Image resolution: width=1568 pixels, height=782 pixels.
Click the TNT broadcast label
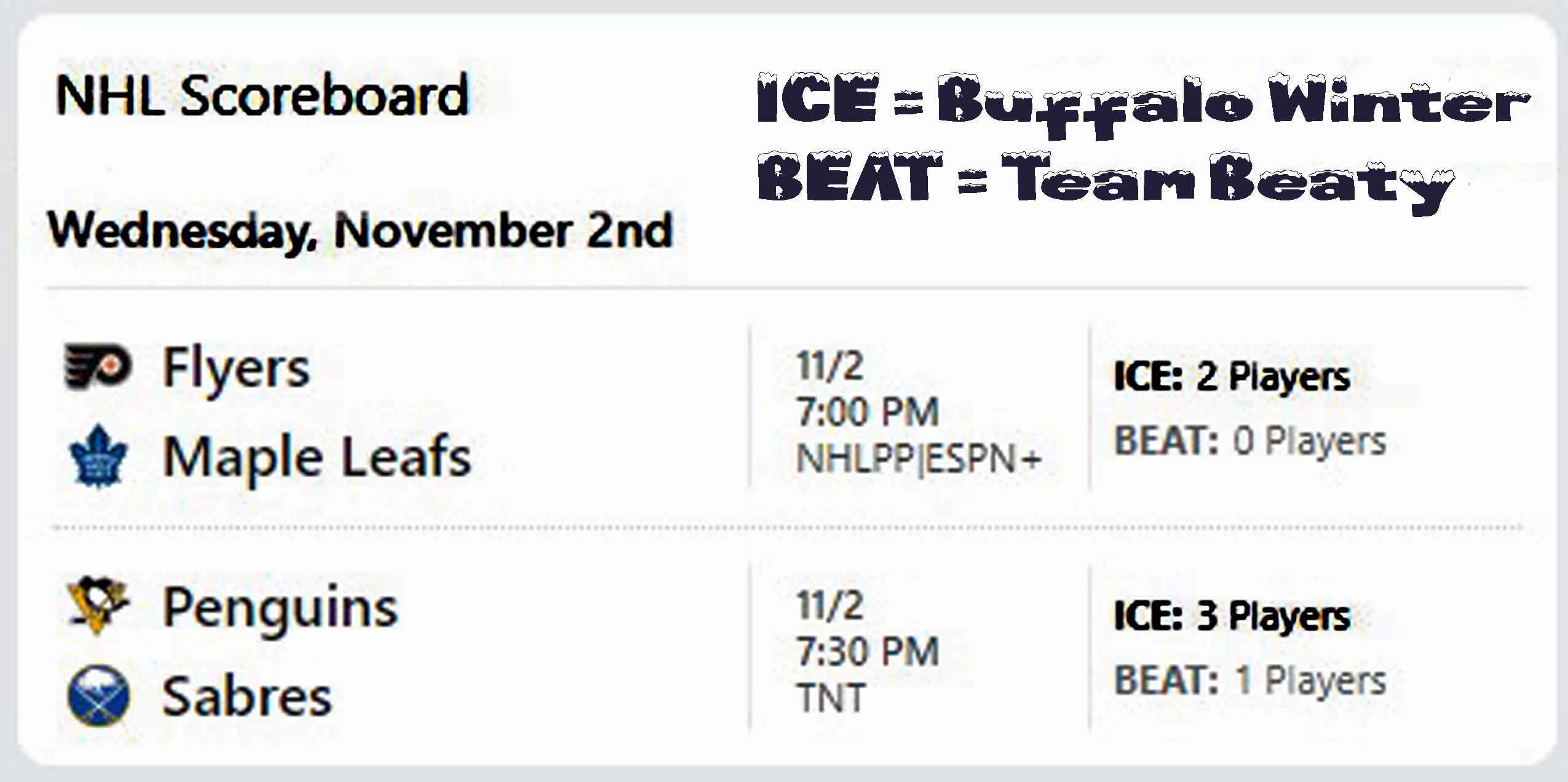coord(831,698)
